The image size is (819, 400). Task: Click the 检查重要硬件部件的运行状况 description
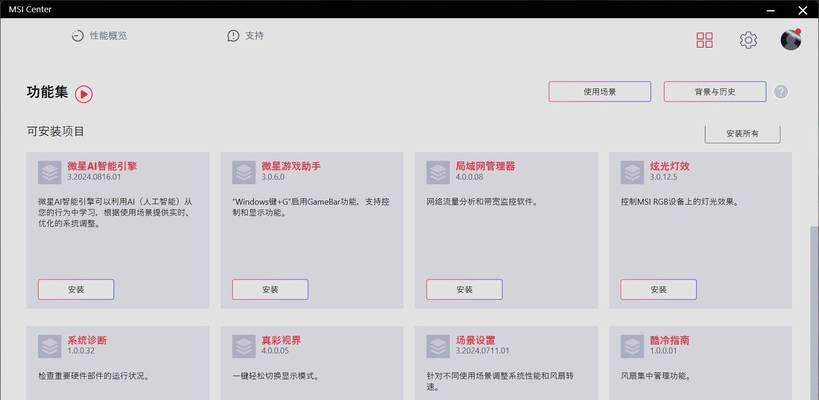94,375
